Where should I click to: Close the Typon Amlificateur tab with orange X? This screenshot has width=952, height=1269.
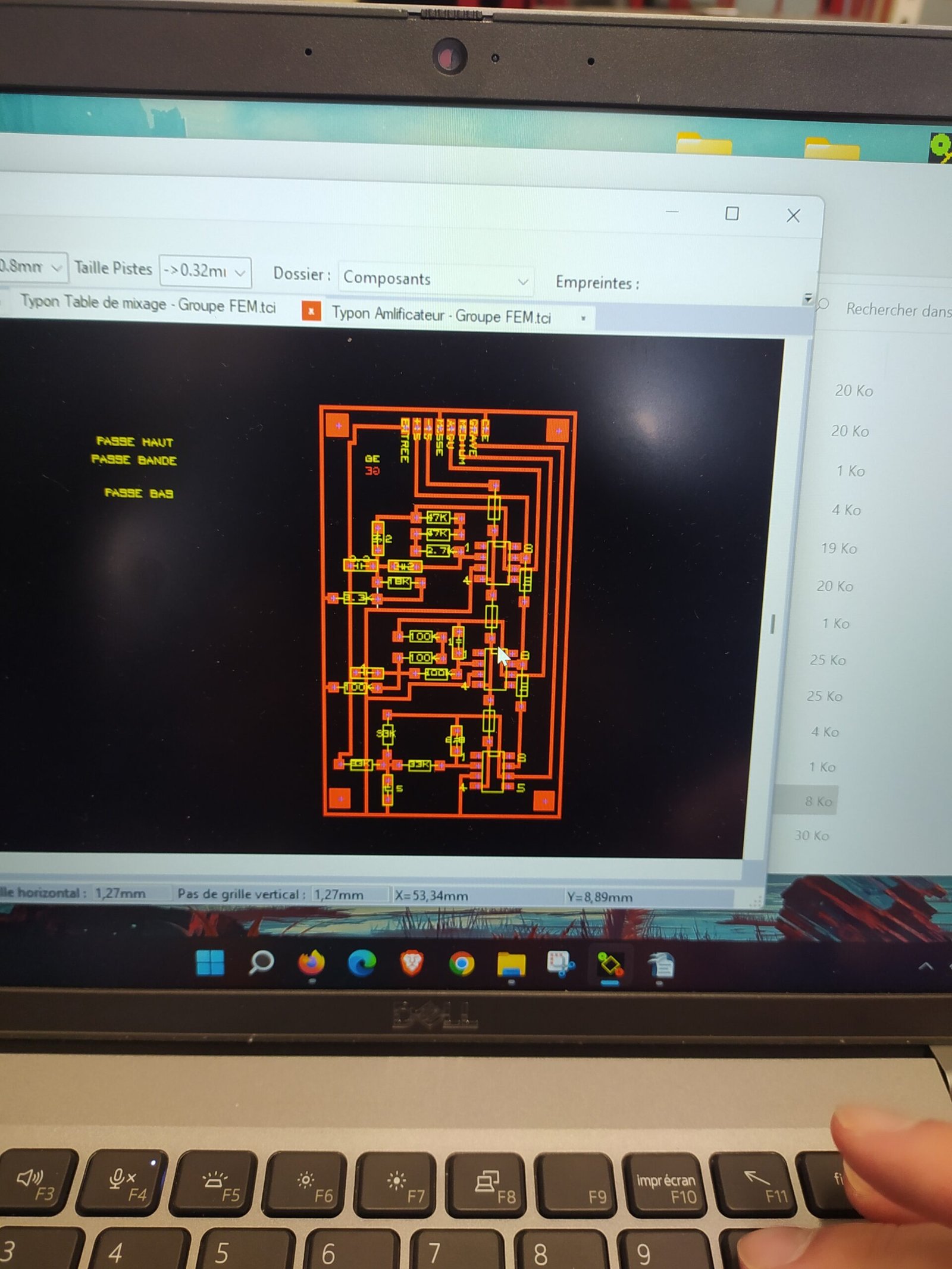tap(311, 311)
